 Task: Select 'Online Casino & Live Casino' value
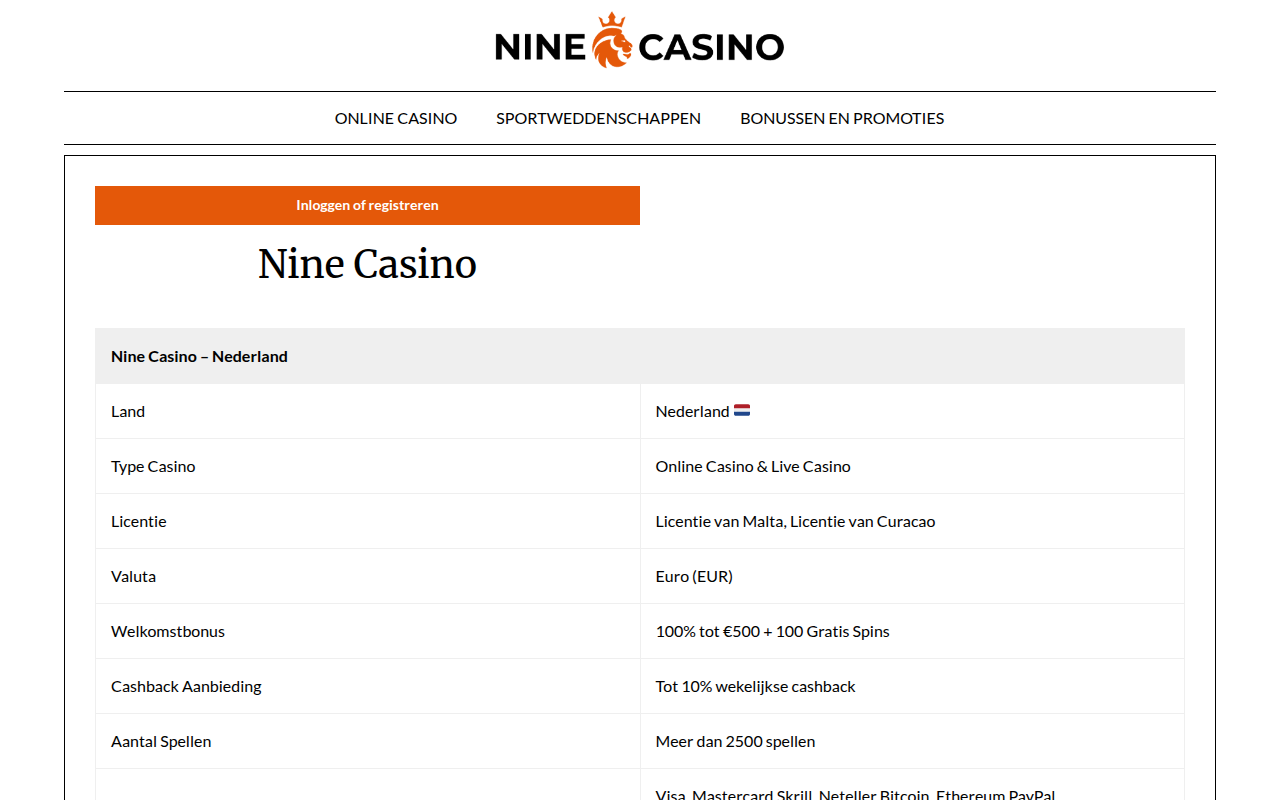(753, 466)
